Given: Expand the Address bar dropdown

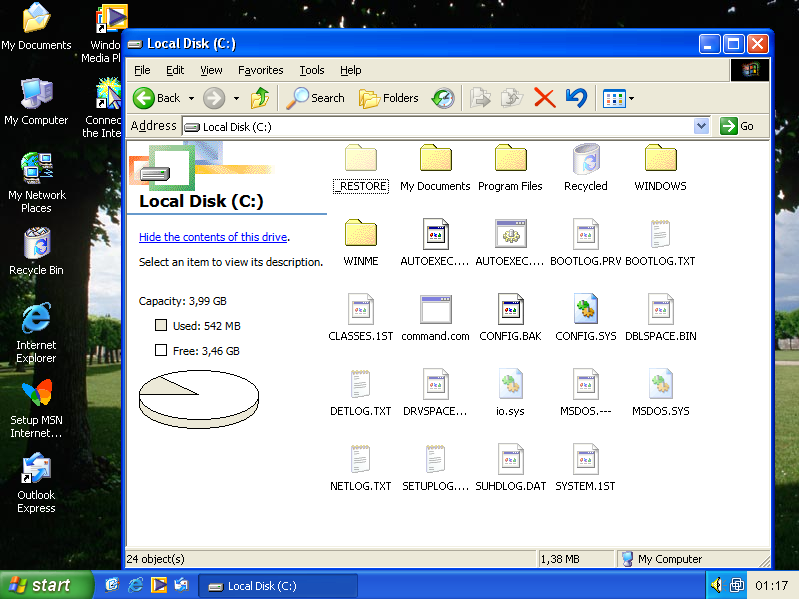Looking at the screenshot, I should [701, 126].
